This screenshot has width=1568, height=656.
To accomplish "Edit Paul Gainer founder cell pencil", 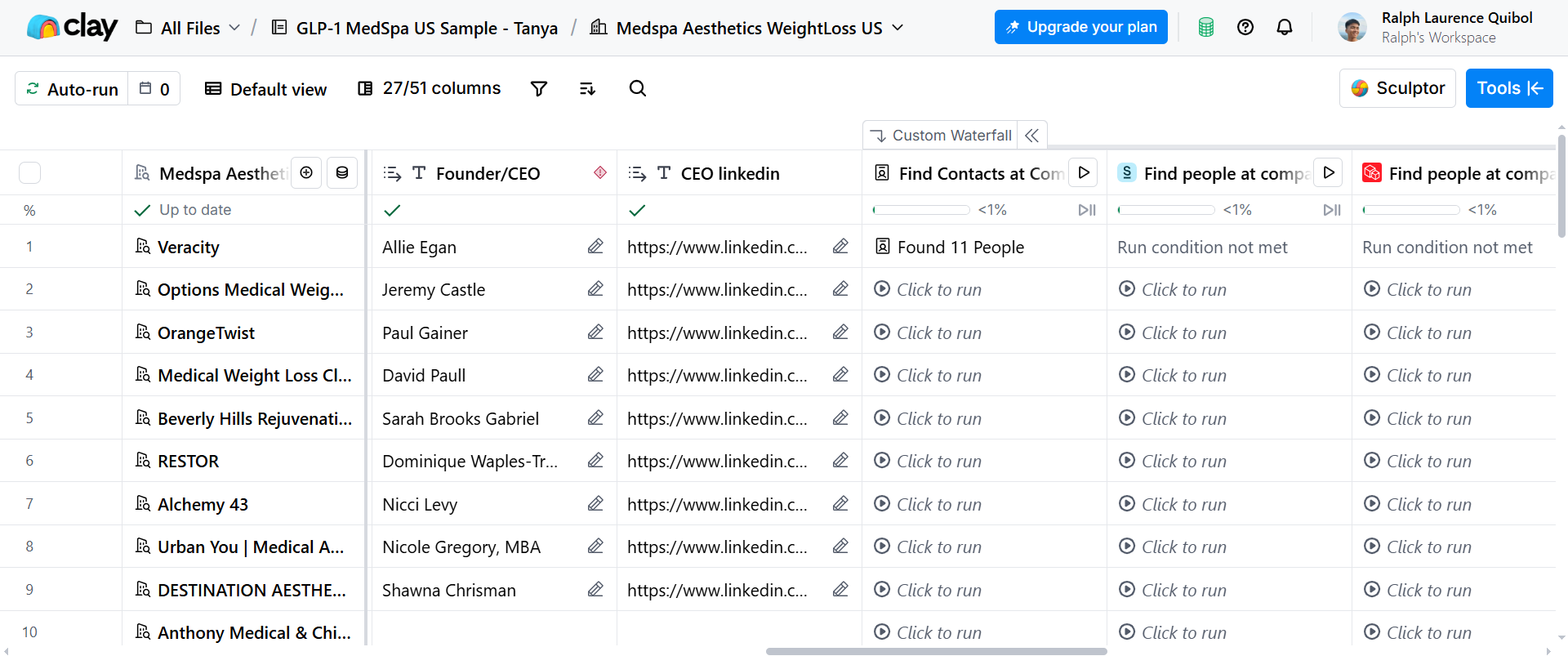I will pos(595,332).
